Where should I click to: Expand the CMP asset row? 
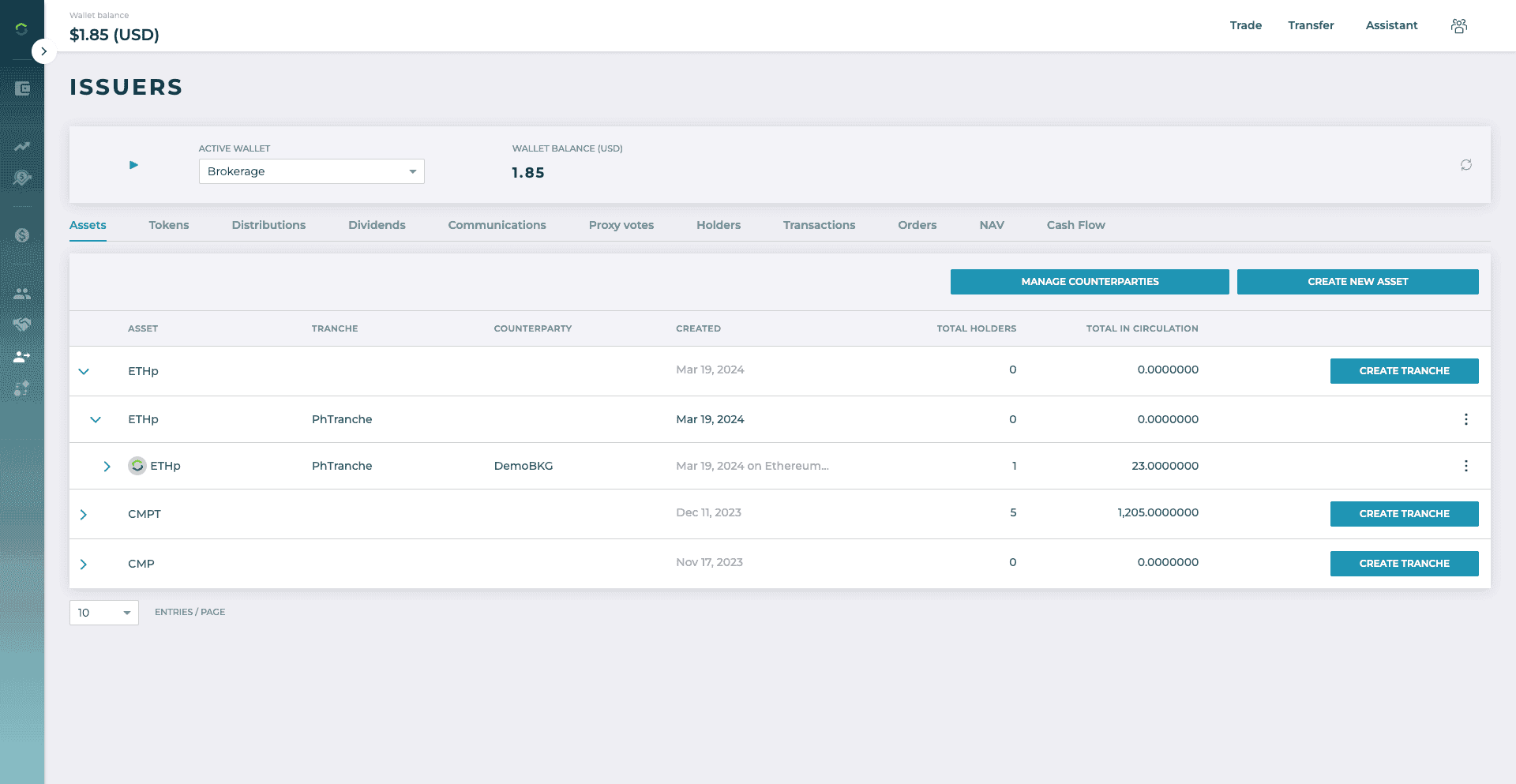coord(84,565)
